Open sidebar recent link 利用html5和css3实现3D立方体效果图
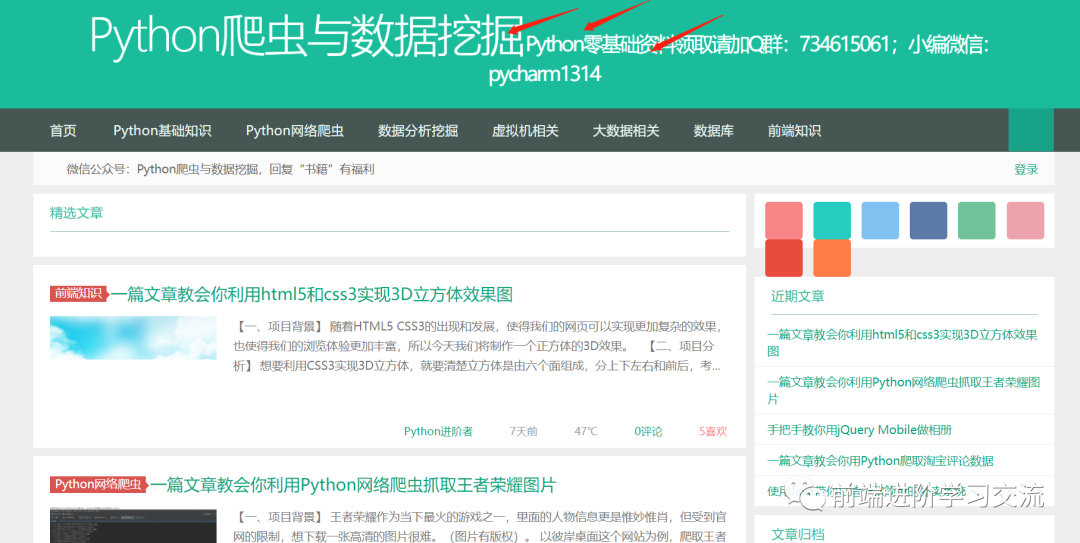The image size is (1080, 543). coord(902,342)
